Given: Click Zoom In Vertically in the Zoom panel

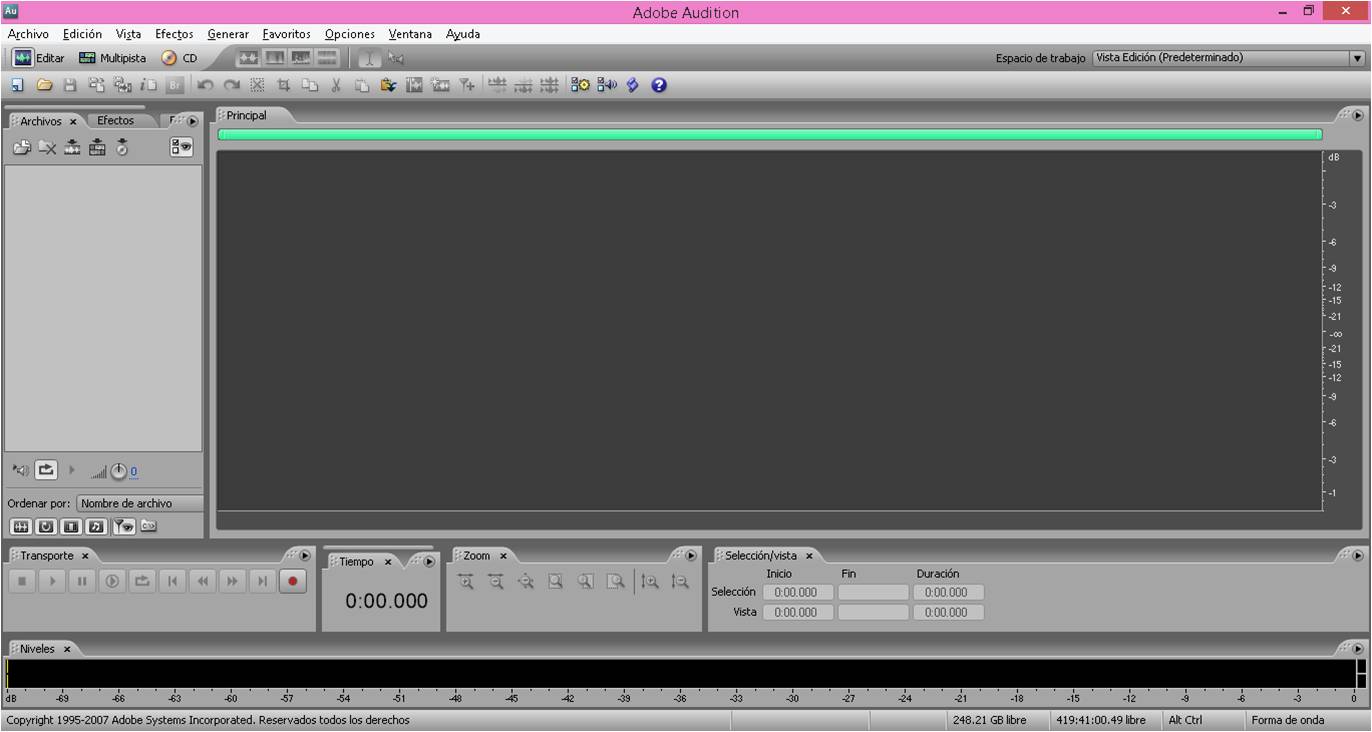Looking at the screenshot, I should [650, 581].
